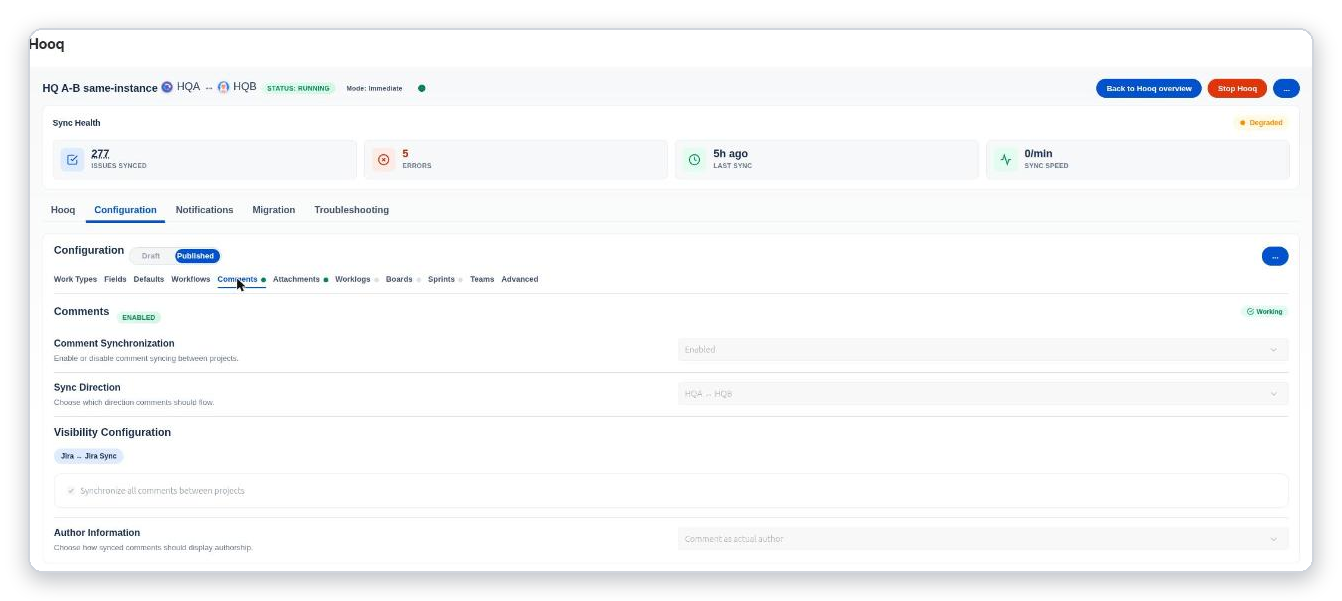
Task: Click the sync speed pulse icon
Action: tap(1006, 160)
